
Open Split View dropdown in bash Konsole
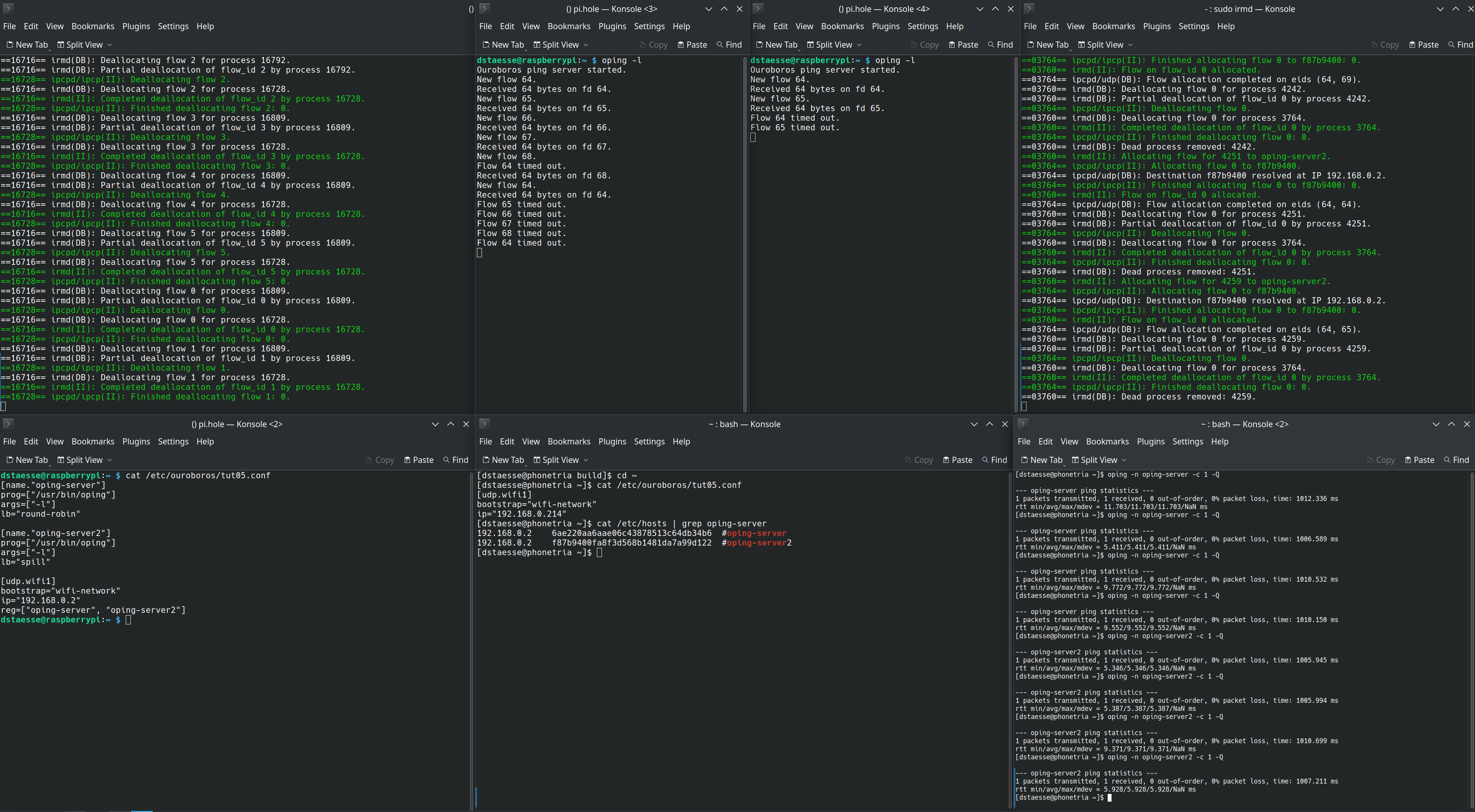pos(586,460)
